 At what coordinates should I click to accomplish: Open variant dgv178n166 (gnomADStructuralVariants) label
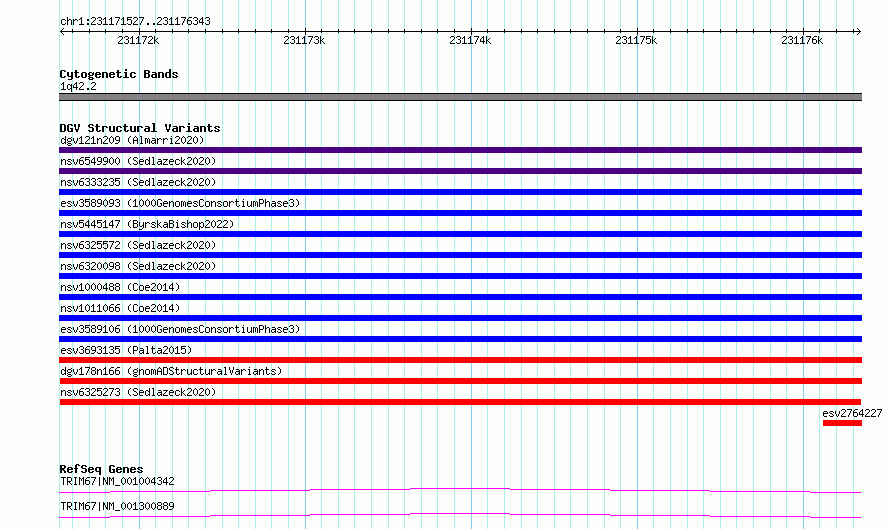[x=171, y=371]
